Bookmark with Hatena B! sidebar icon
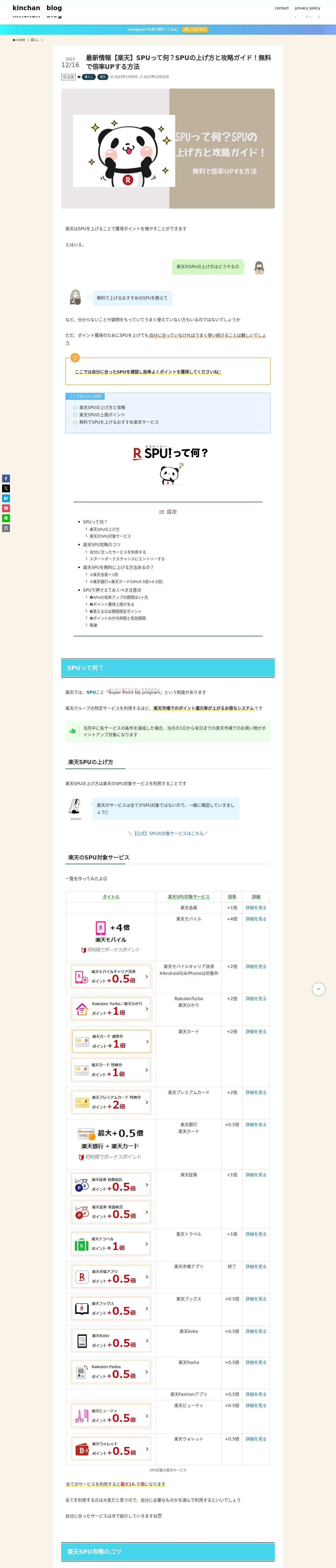The height and width of the screenshot is (1568, 336). [x=6, y=499]
